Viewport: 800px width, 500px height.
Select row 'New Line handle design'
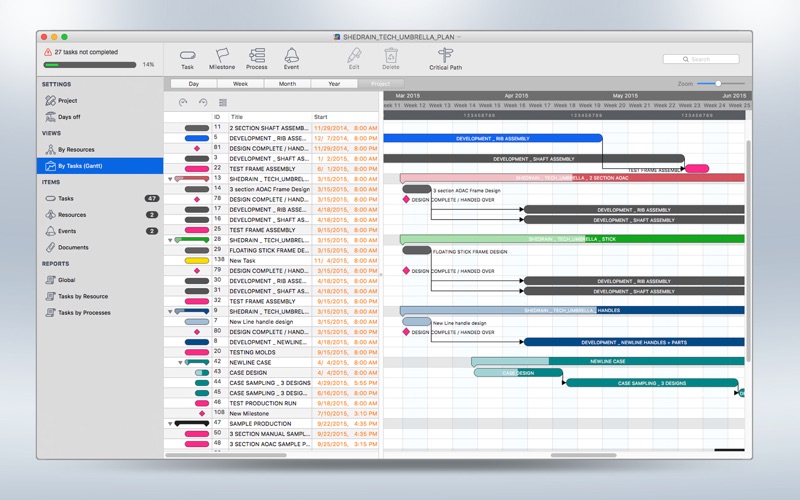(271, 322)
